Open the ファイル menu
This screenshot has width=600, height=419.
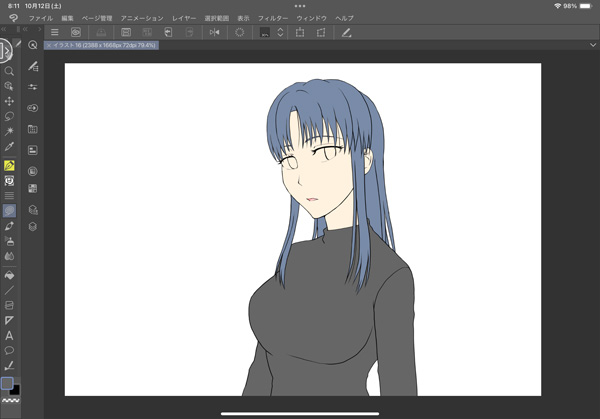[41, 18]
